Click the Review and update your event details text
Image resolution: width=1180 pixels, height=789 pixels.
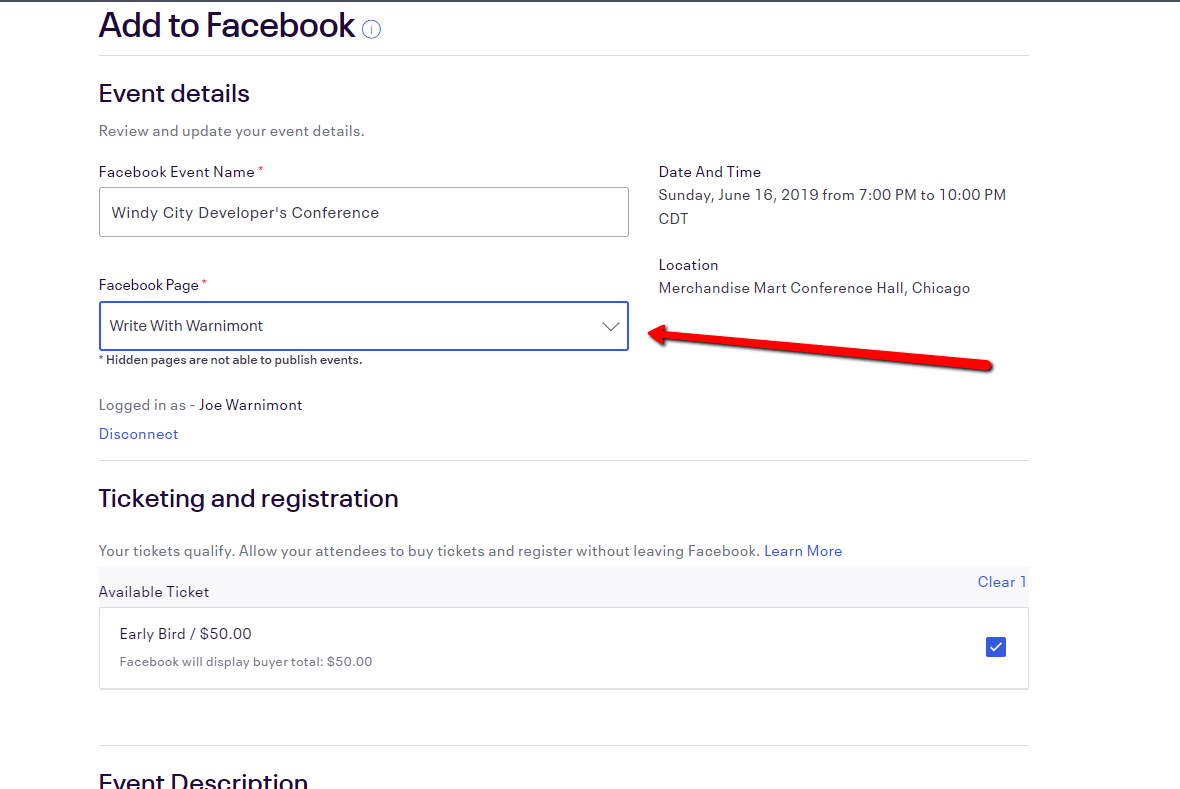232,131
